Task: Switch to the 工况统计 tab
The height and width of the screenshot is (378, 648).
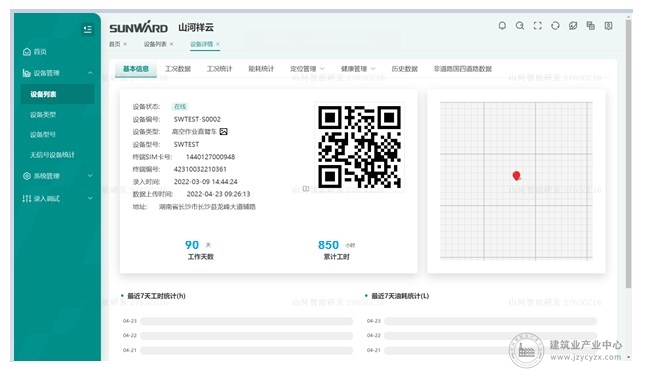Action: tap(219, 69)
